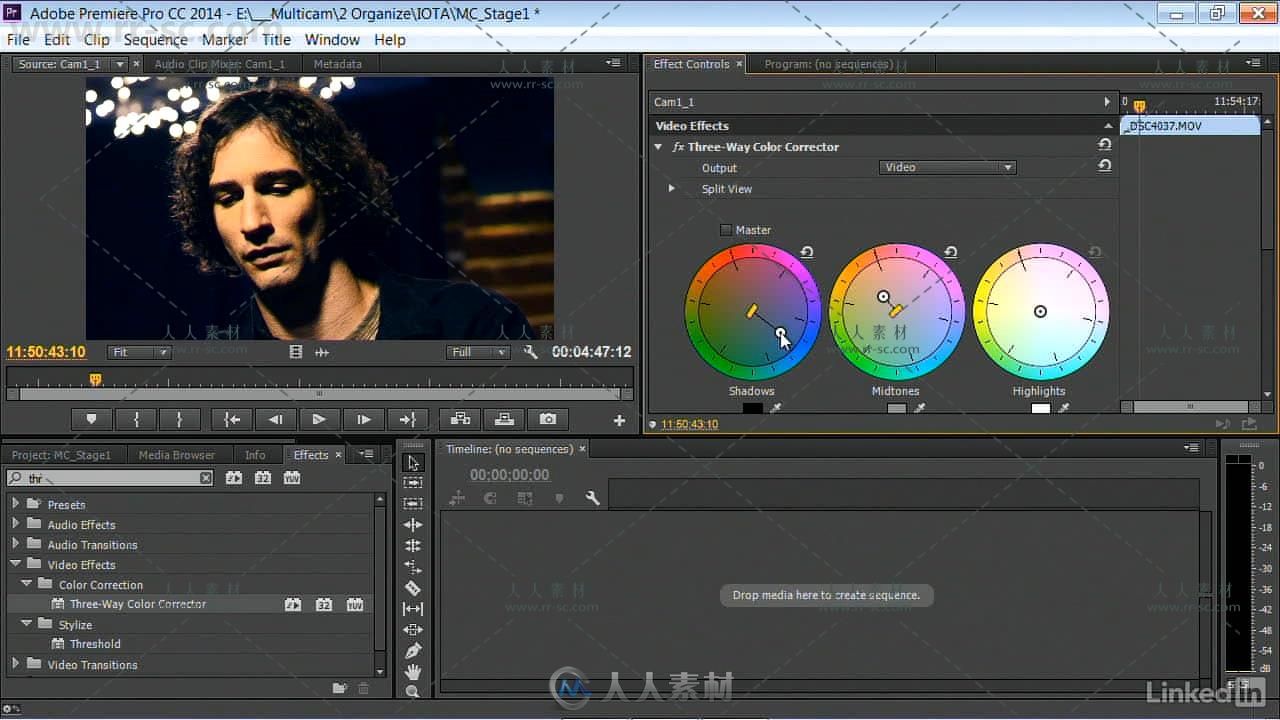Image resolution: width=1280 pixels, height=720 pixels.
Task: Pick Shadows eyedropper
Action: (776, 408)
